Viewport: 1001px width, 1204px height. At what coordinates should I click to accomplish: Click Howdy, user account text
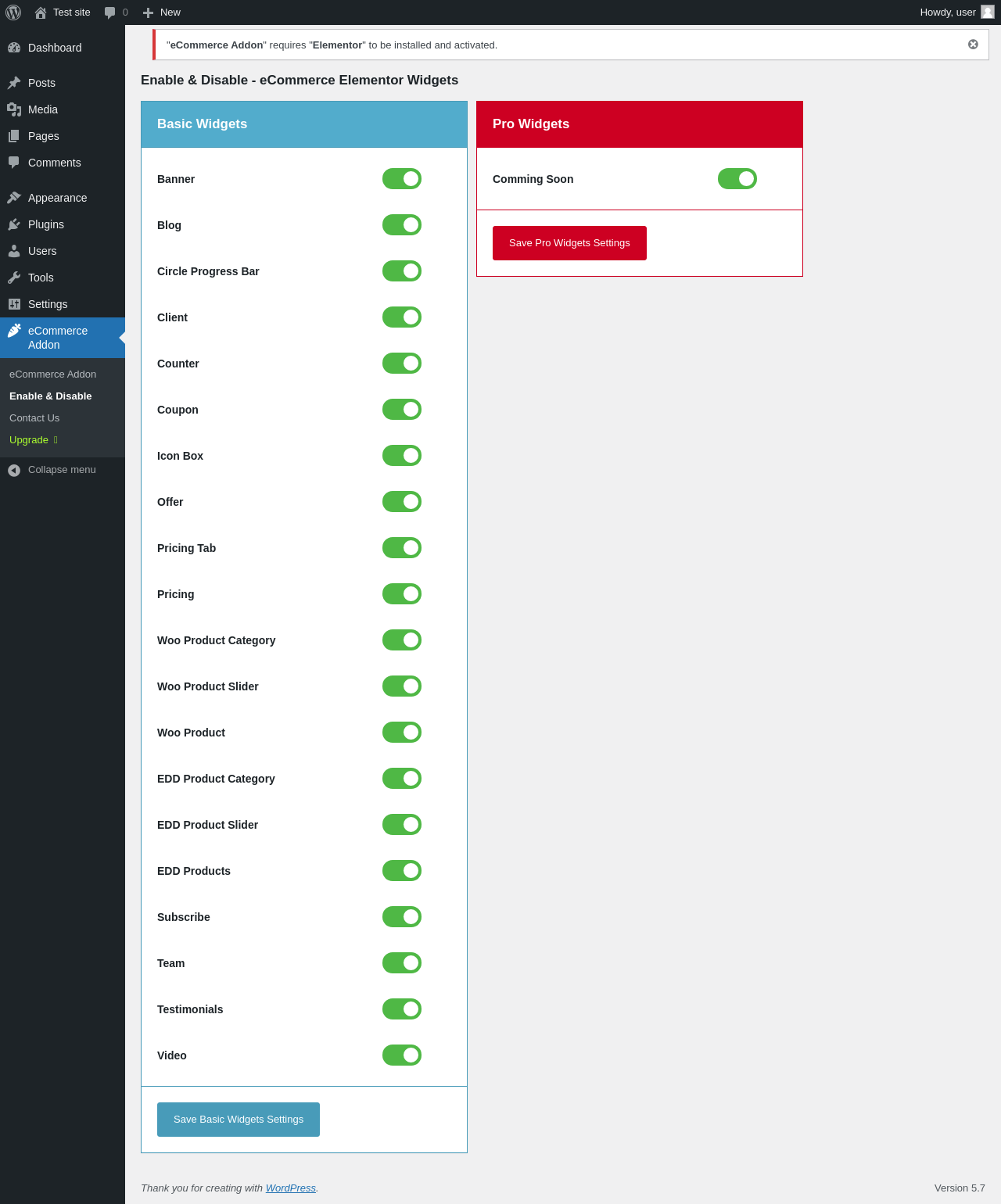[948, 13]
